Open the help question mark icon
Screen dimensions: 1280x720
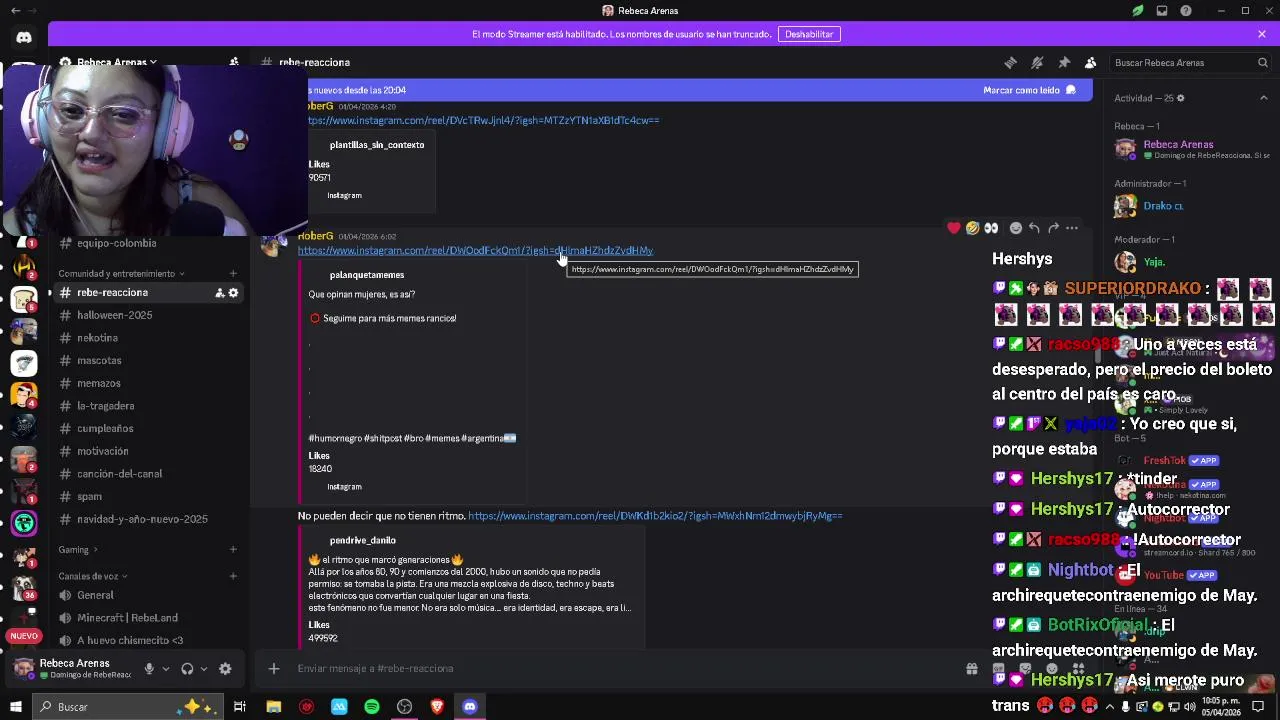point(1186,11)
